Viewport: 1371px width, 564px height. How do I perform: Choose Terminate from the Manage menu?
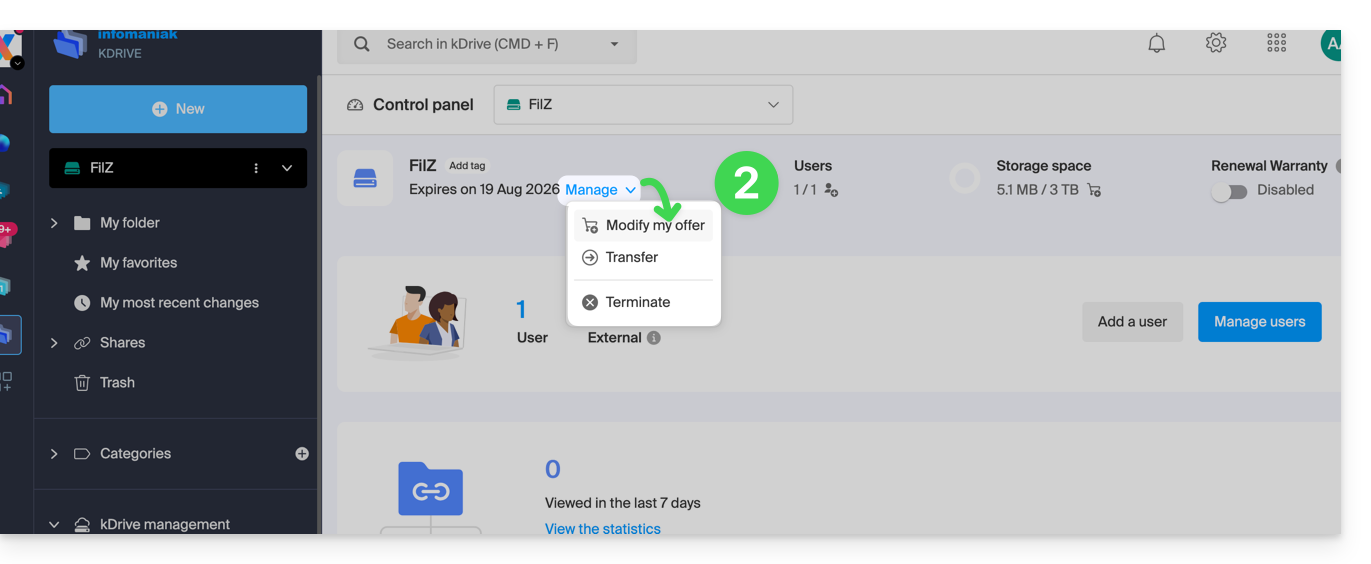coord(637,302)
